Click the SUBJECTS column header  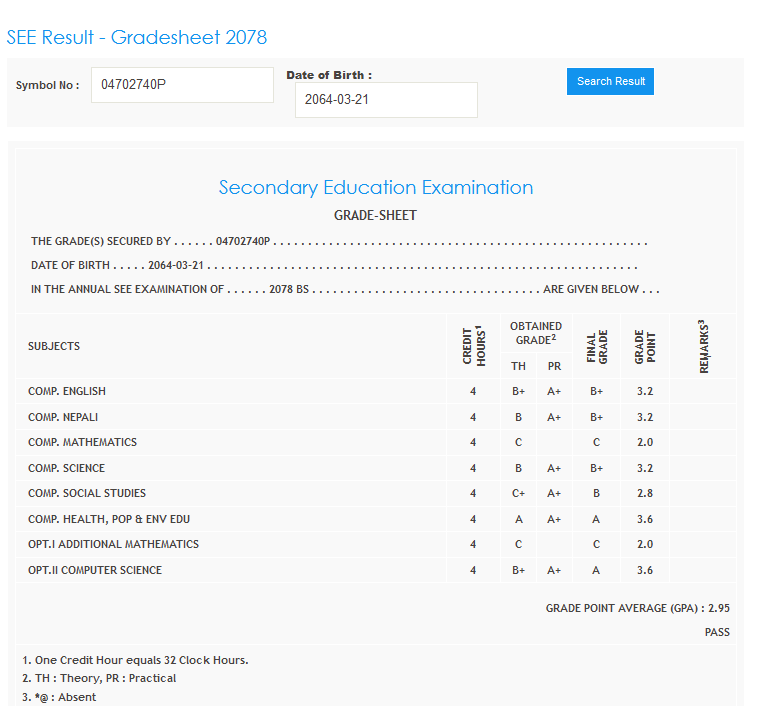(54, 346)
